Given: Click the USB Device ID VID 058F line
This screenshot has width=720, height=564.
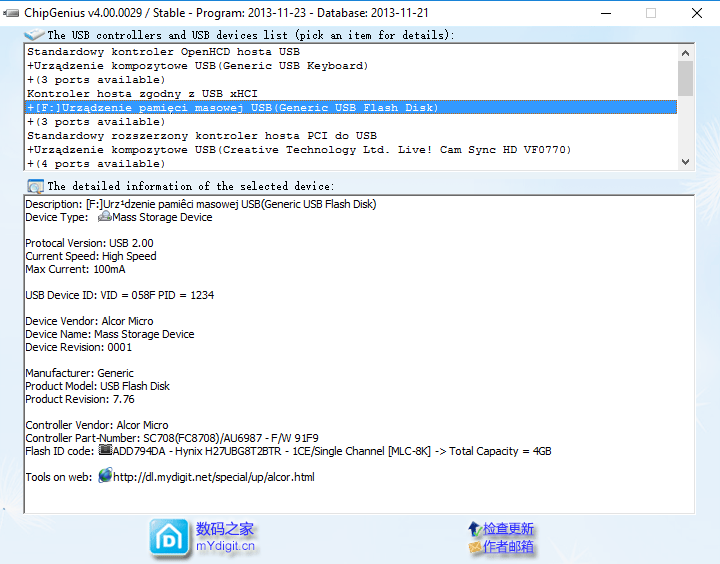Looking at the screenshot, I should [x=120, y=295].
